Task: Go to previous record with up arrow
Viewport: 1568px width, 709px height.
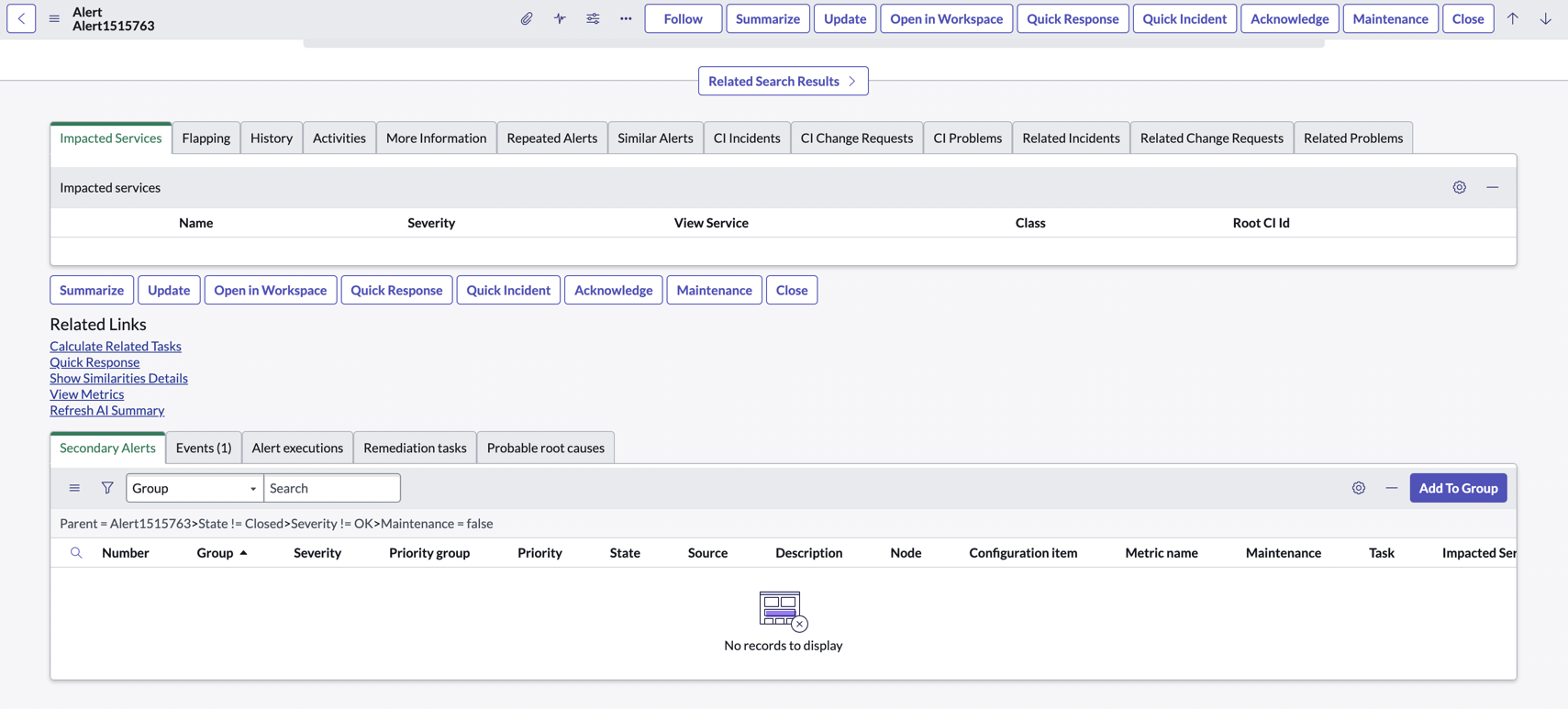Action: [1513, 18]
